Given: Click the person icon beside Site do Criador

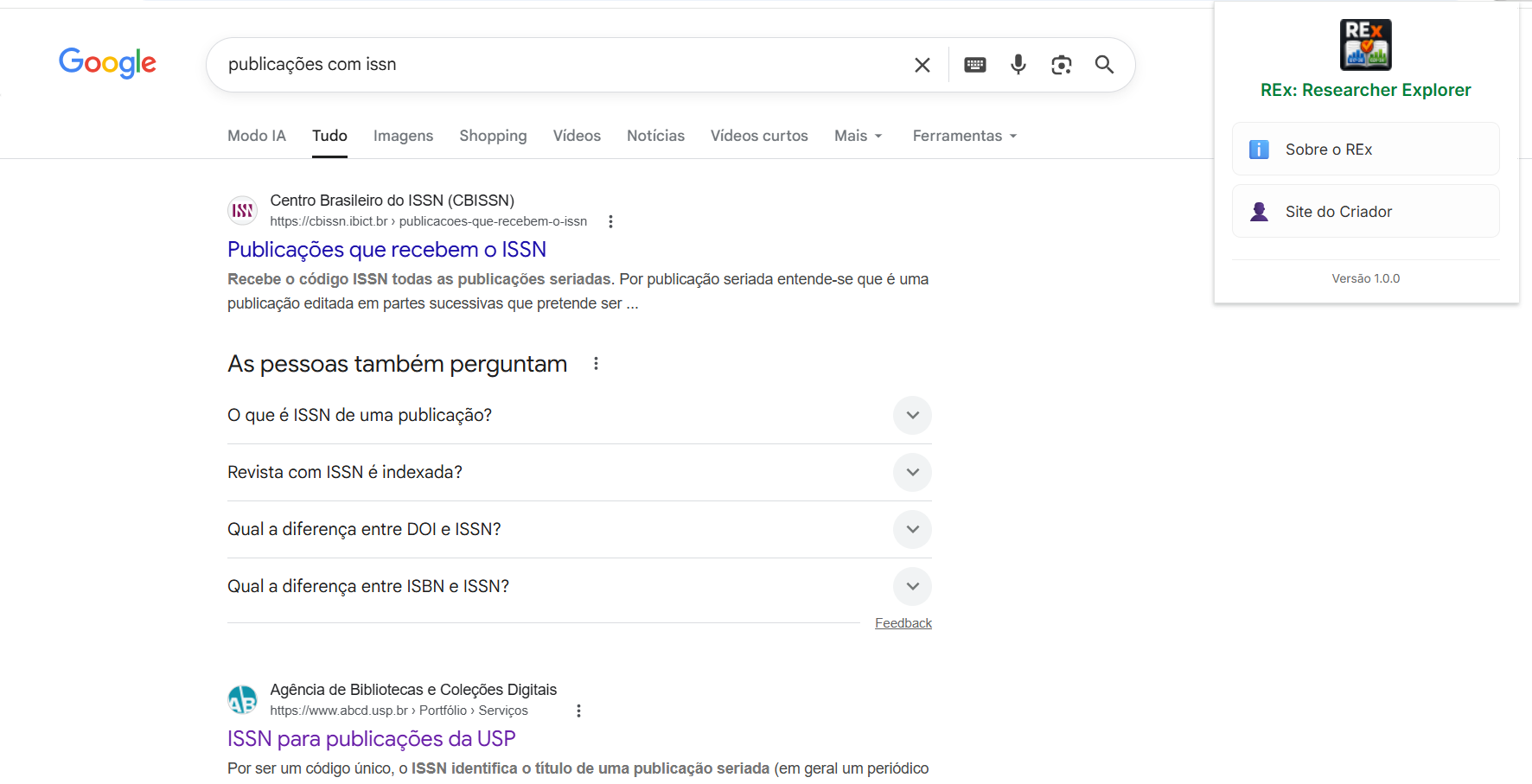Looking at the screenshot, I should (x=1260, y=212).
